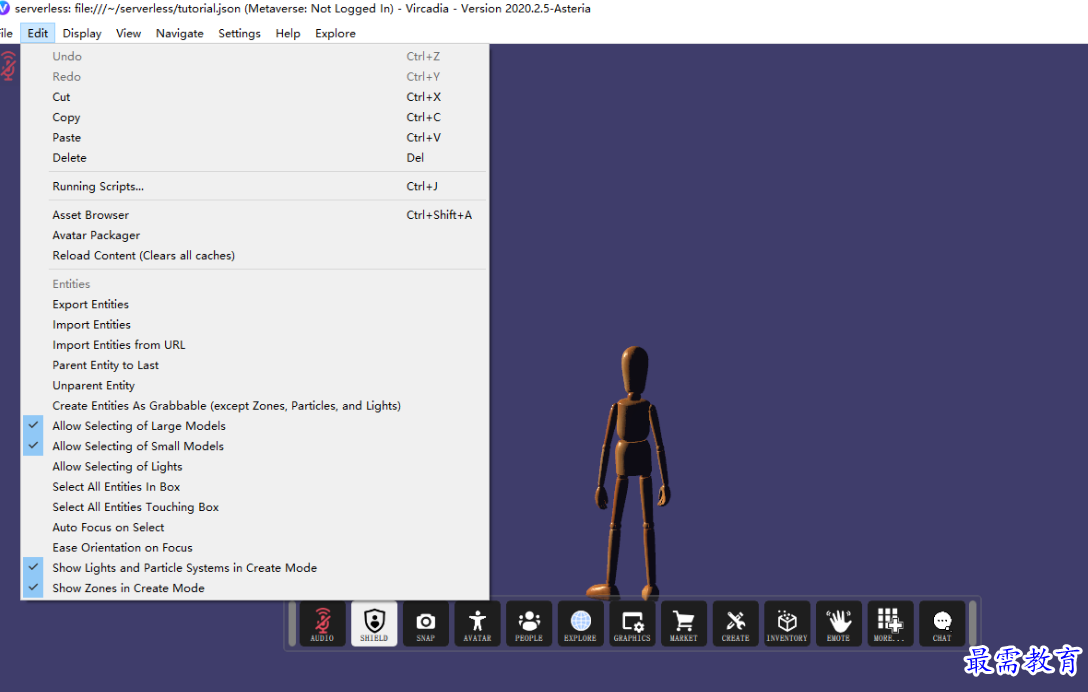Viewport: 1088px width, 692px height.
Task: Open the Inventory box icon
Action: click(787, 623)
